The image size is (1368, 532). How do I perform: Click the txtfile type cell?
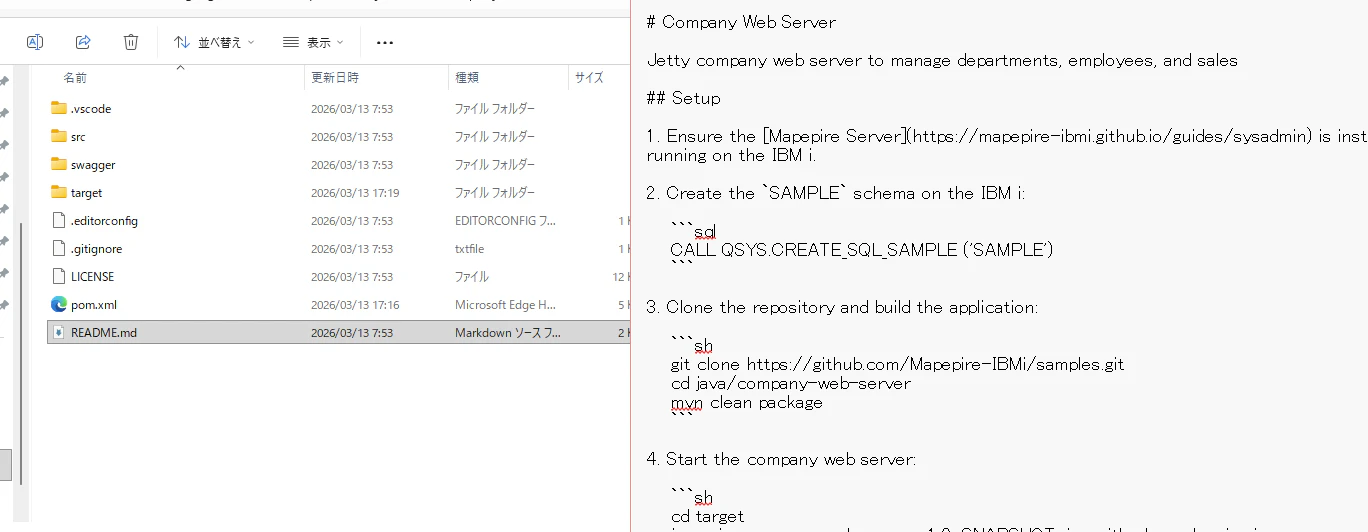469,249
